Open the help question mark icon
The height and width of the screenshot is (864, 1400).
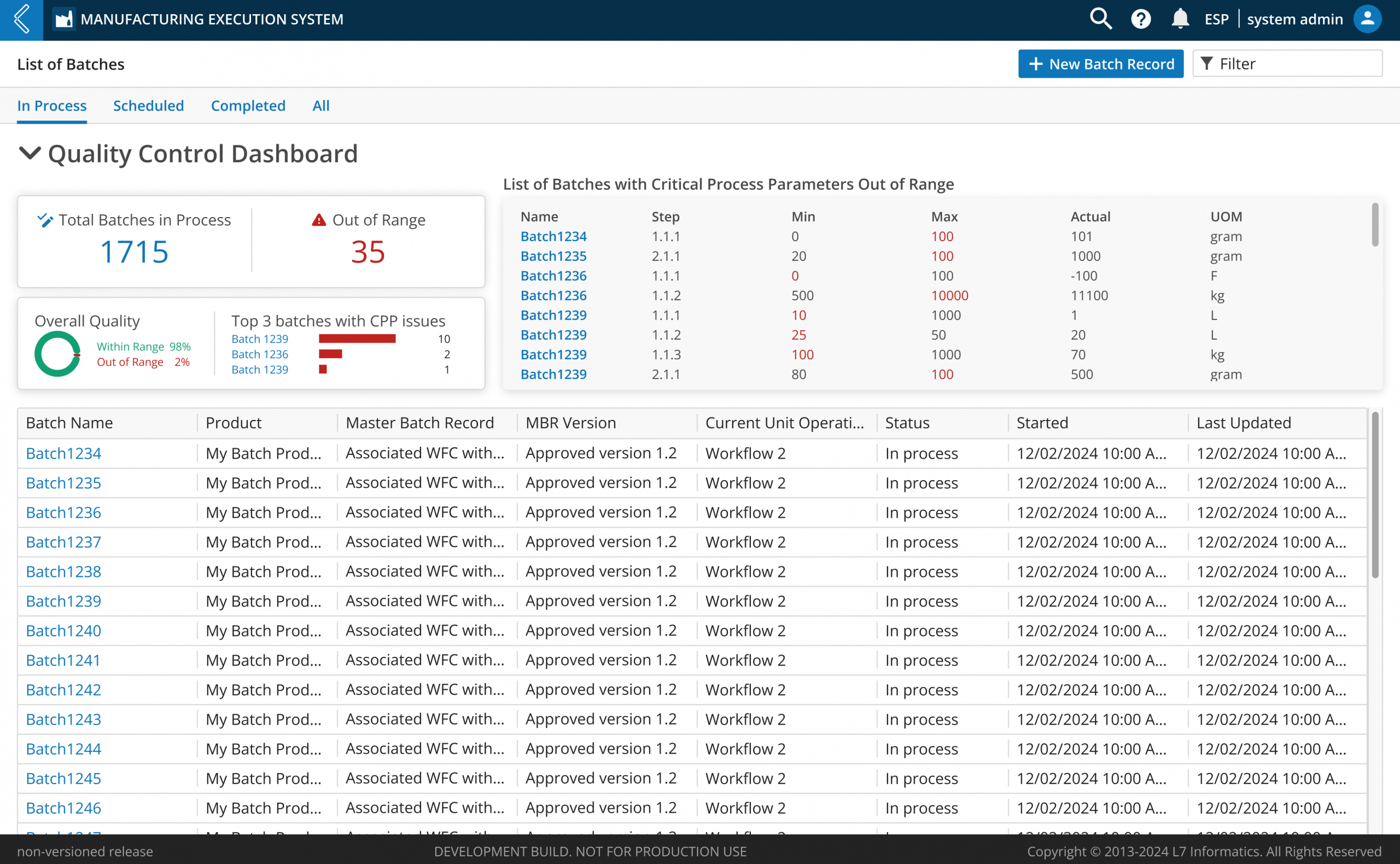pyautogui.click(x=1141, y=20)
